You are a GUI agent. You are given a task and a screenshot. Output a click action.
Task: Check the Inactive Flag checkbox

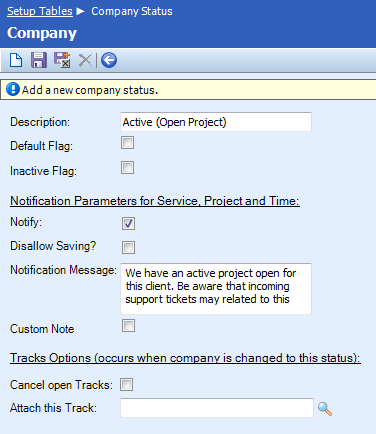tap(127, 168)
